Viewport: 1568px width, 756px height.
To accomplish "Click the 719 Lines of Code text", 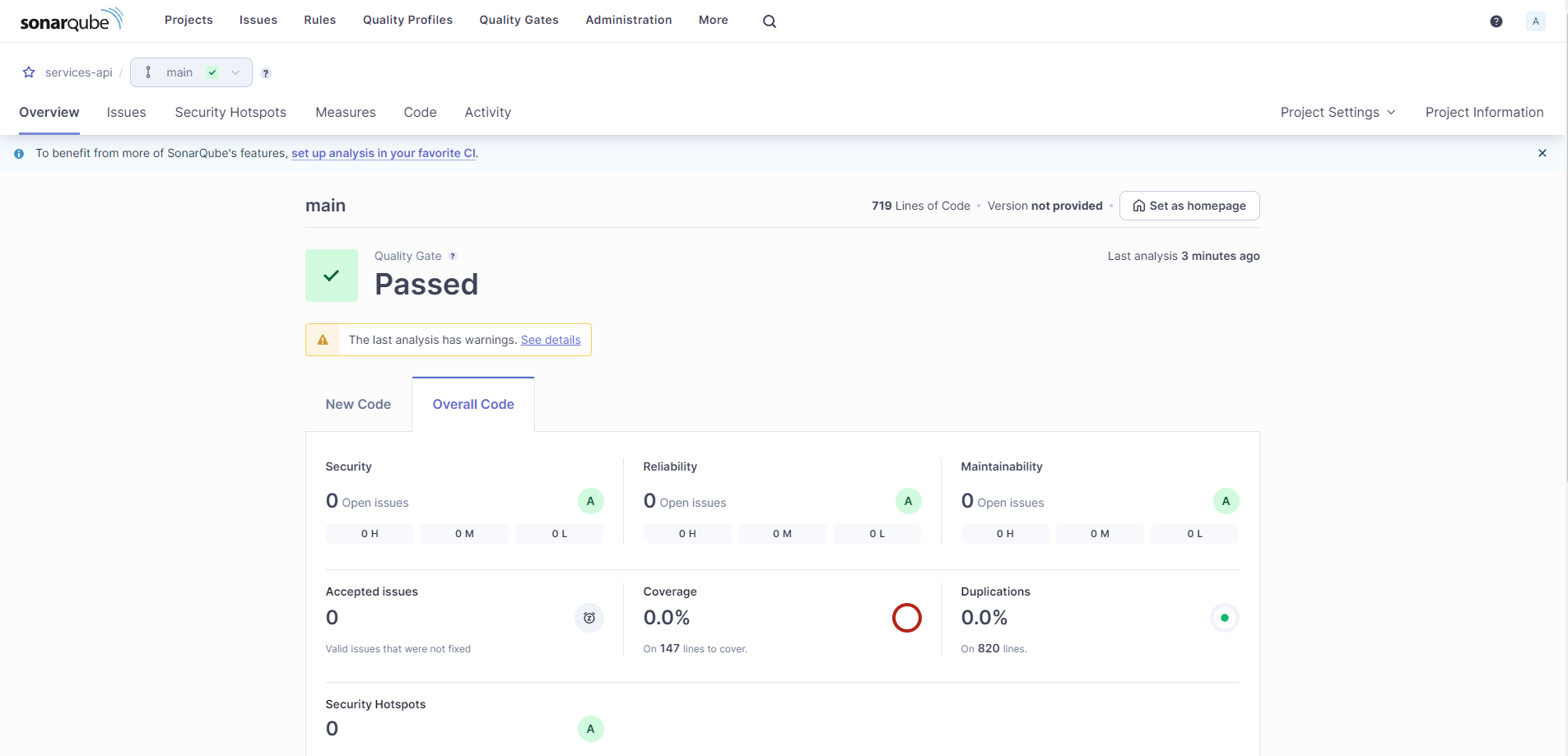I will point(921,206).
